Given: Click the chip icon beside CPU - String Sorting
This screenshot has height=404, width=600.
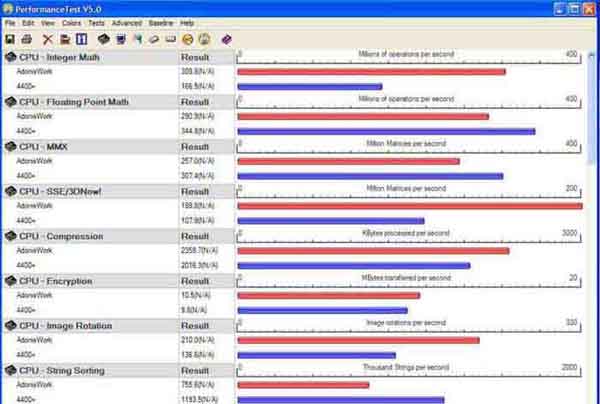Looking at the screenshot, I should [11, 370].
